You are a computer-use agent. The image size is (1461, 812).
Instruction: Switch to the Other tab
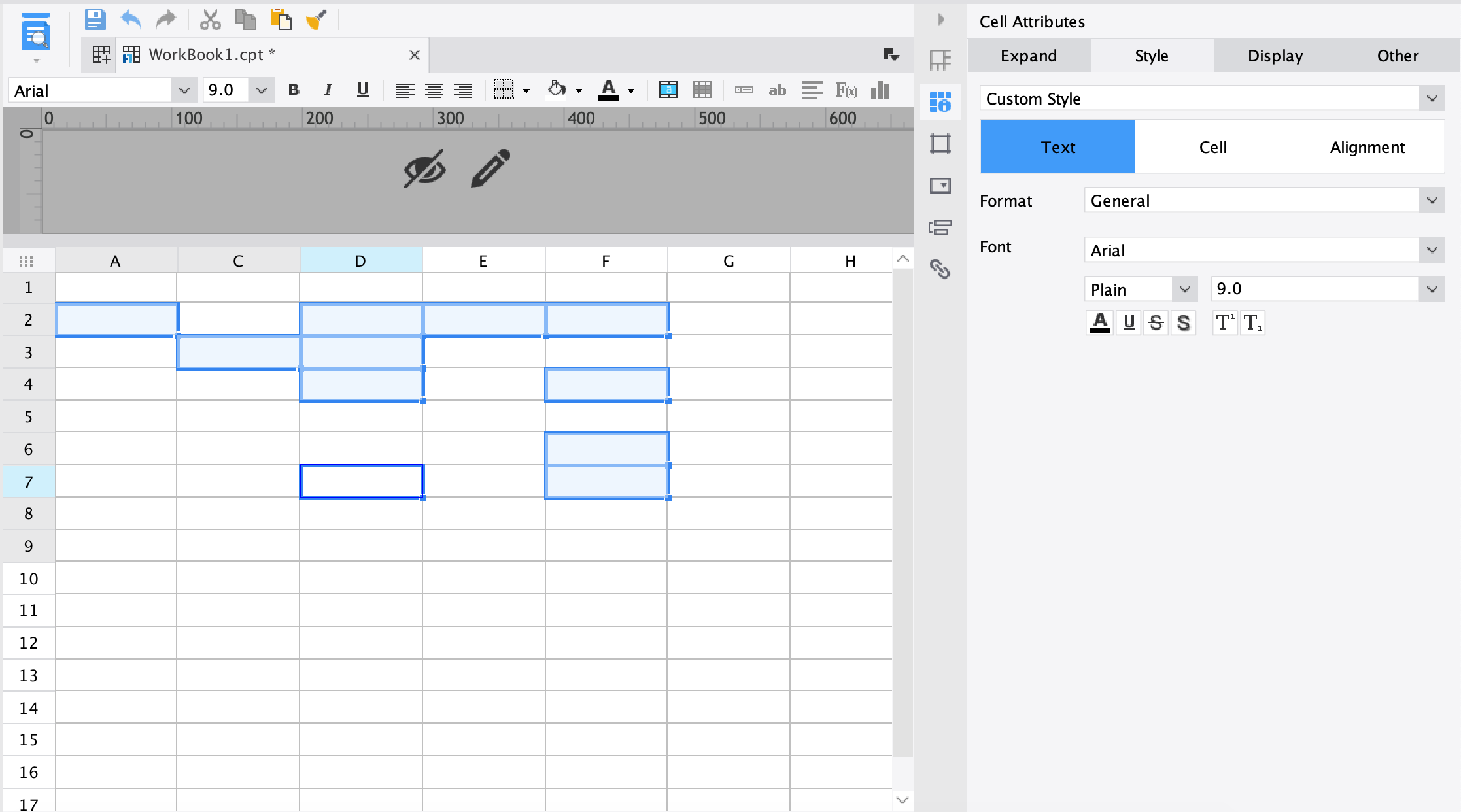(x=1398, y=56)
